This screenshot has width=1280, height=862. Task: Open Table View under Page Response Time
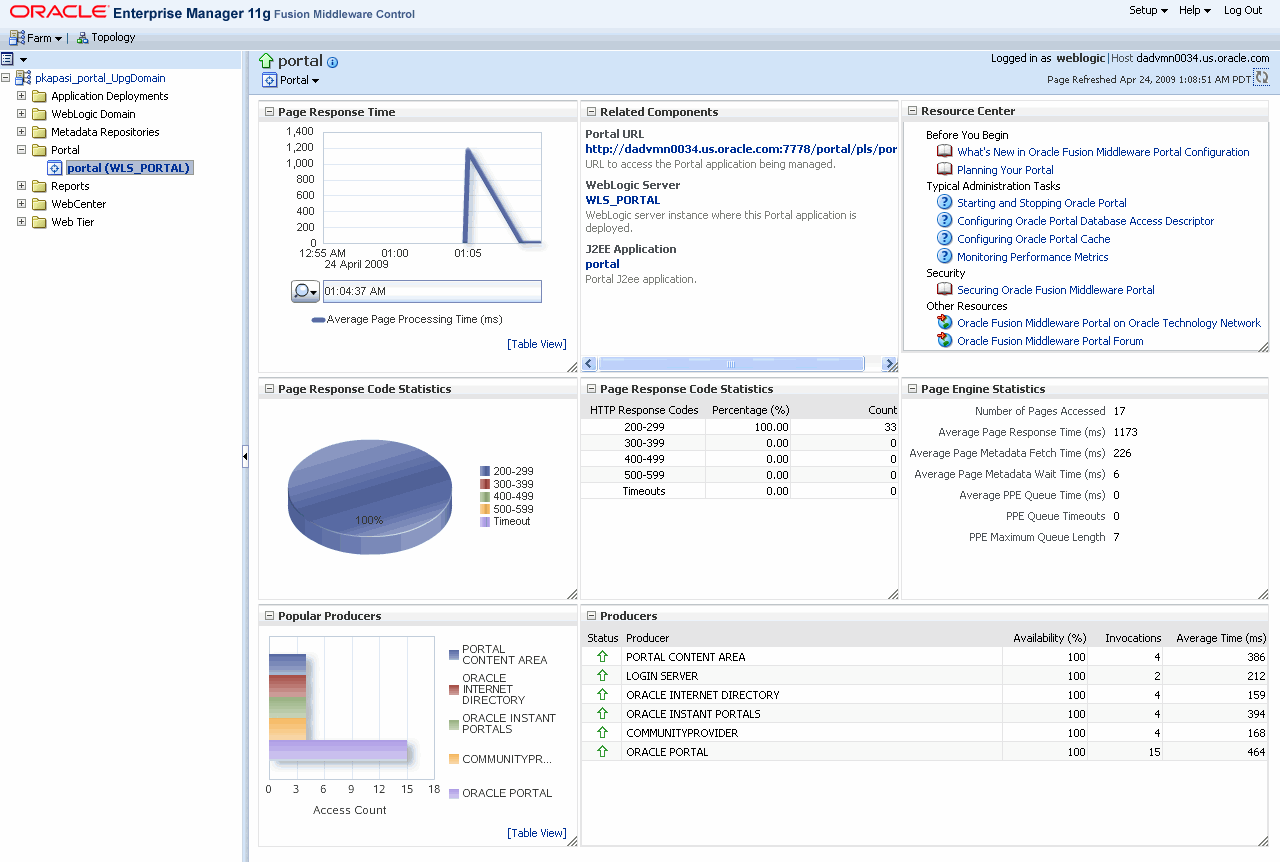pos(537,344)
